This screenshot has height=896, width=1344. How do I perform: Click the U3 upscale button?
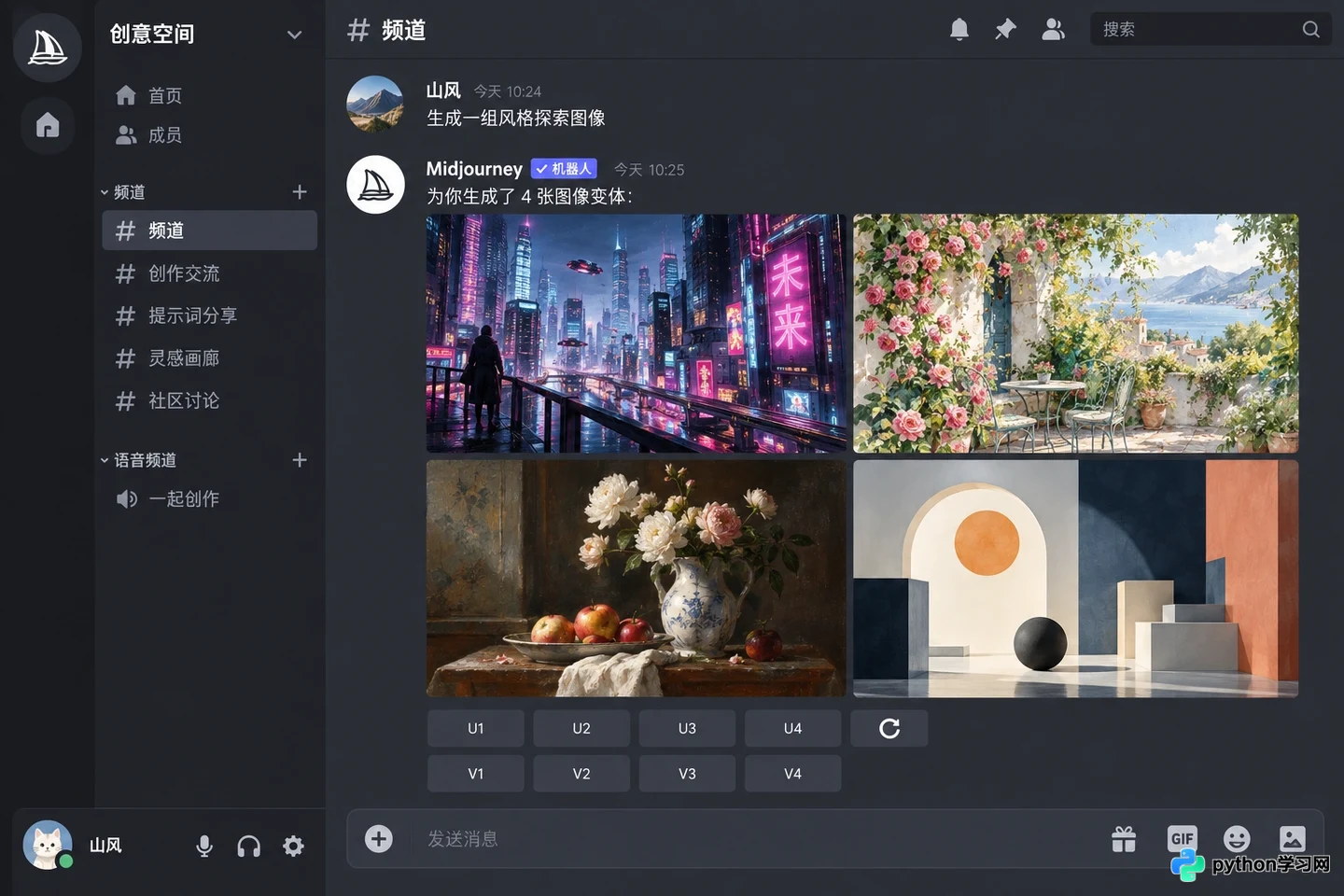687,728
